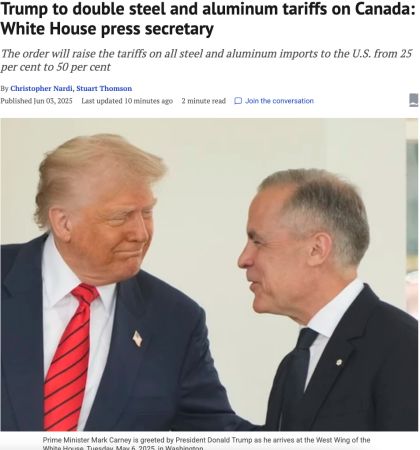Click the By label before author names

4,89
